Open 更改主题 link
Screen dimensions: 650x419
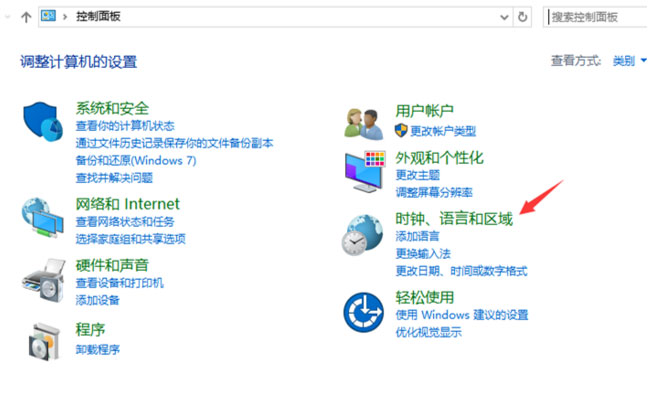pos(417,175)
